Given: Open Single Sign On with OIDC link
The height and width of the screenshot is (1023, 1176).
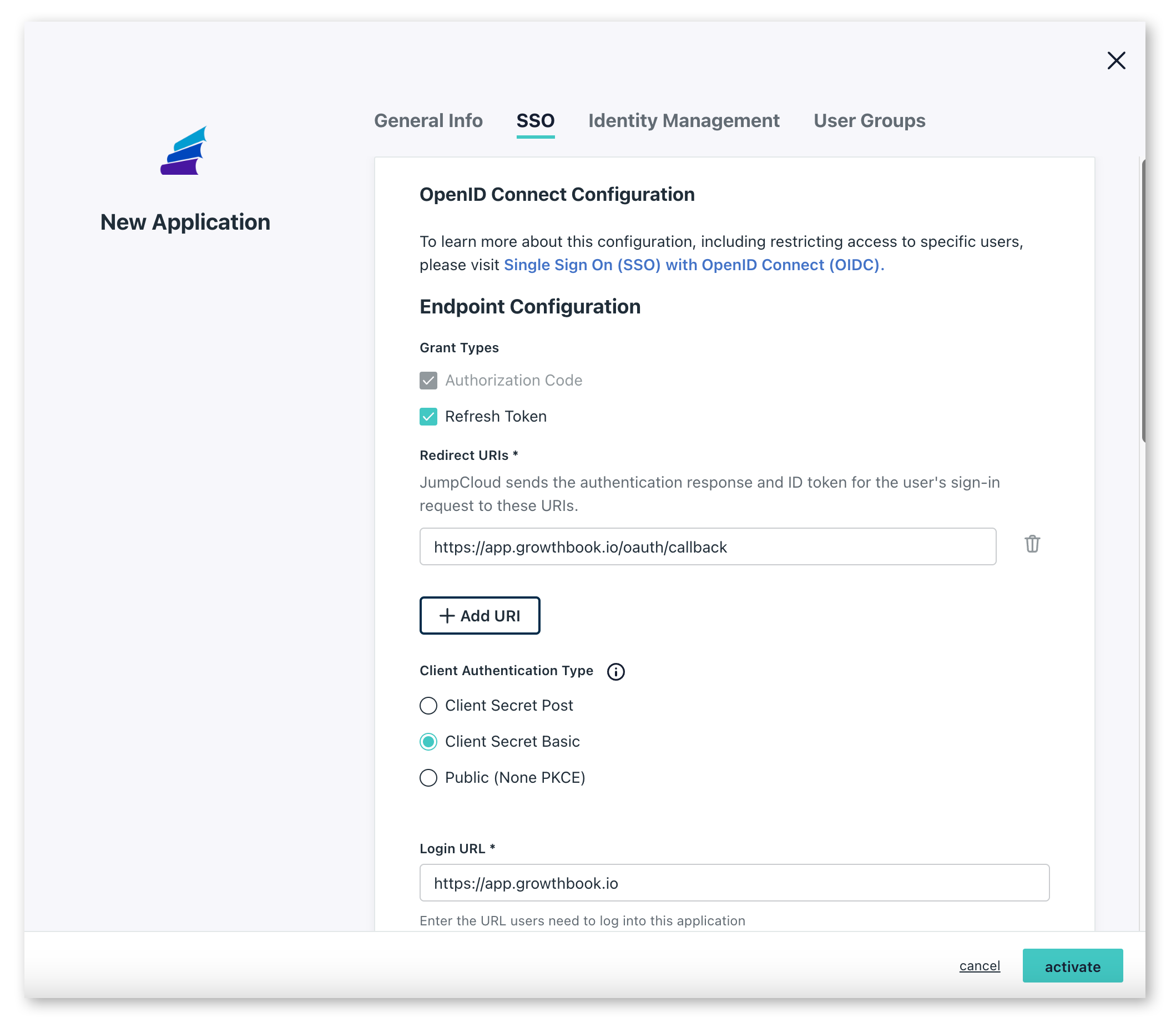Looking at the screenshot, I should (x=693, y=265).
